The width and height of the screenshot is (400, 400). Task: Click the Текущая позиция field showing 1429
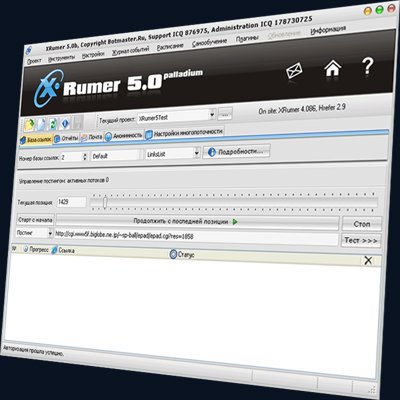click(x=71, y=202)
